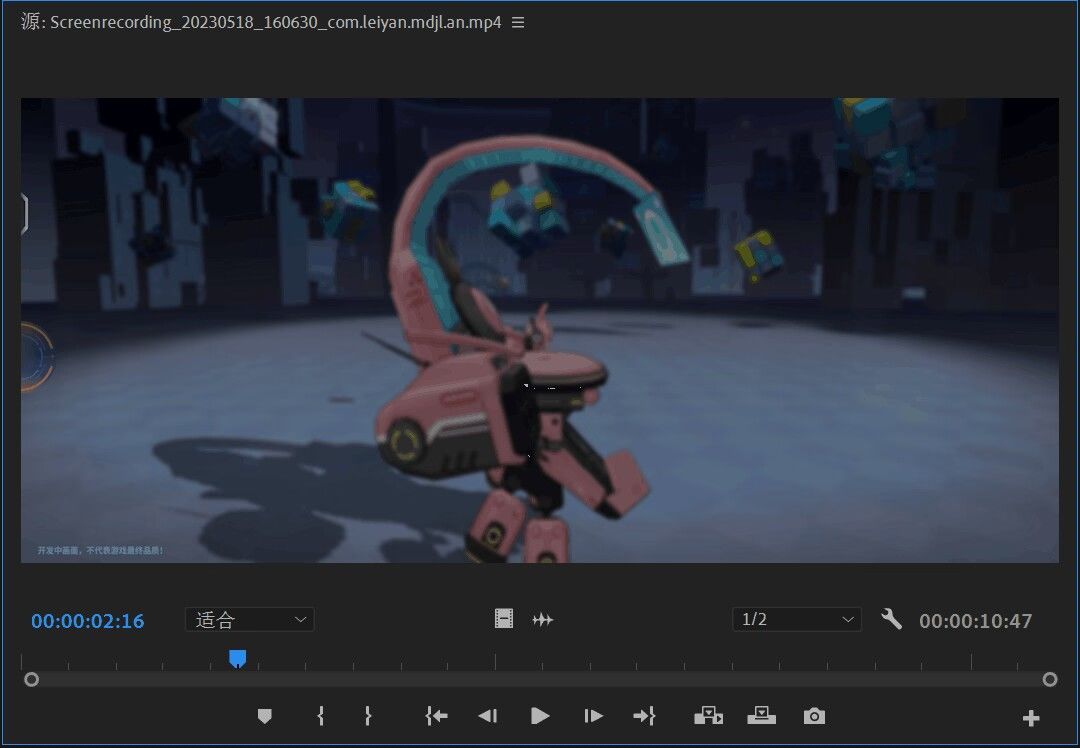This screenshot has width=1080, height=748.
Task: Click source clip title Screenrecording_20230518_160630_com.leiyan.mdjl.an.mp4
Action: (x=276, y=22)
